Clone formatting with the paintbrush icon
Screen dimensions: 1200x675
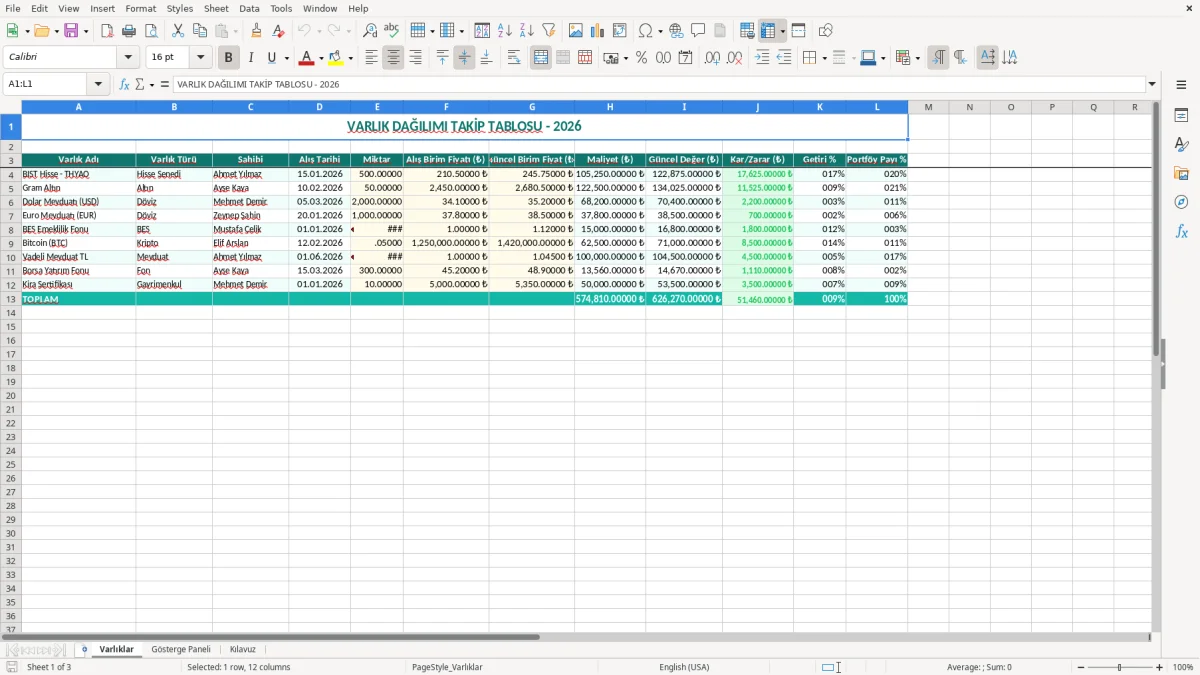click(257, 31)
